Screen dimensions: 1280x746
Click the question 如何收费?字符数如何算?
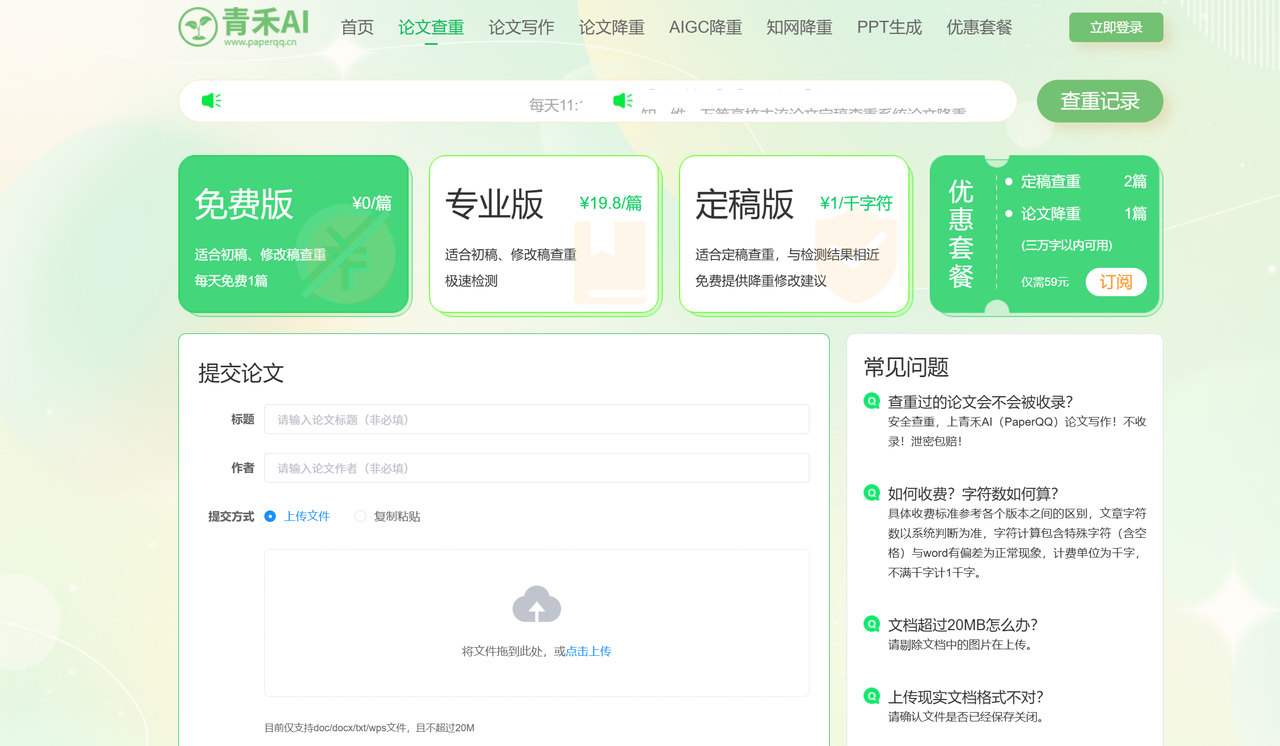pos(973,493)
